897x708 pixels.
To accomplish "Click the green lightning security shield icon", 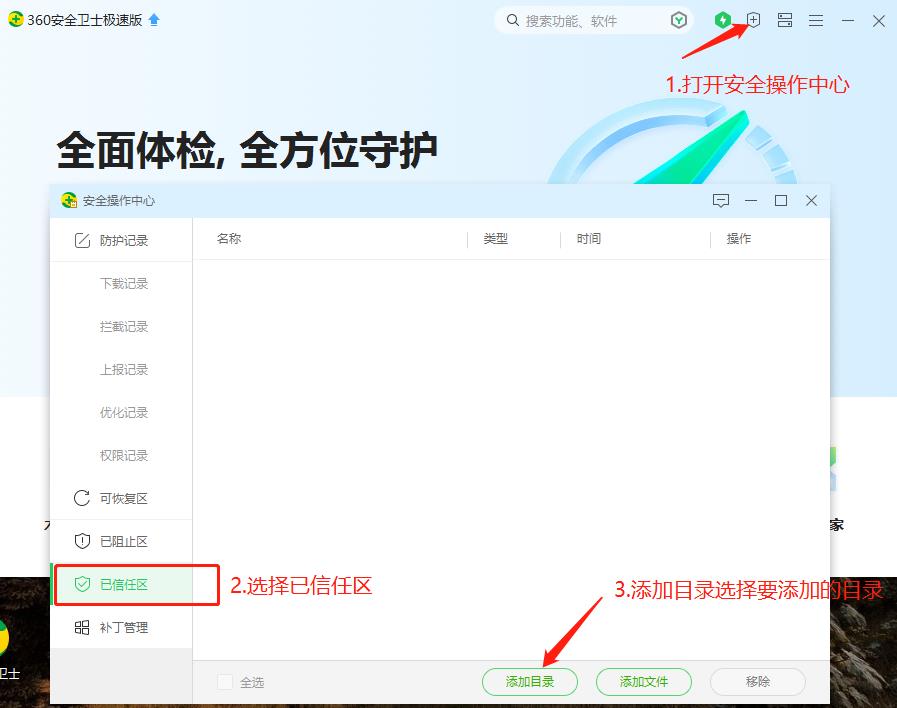I will [x=722, y=19].
